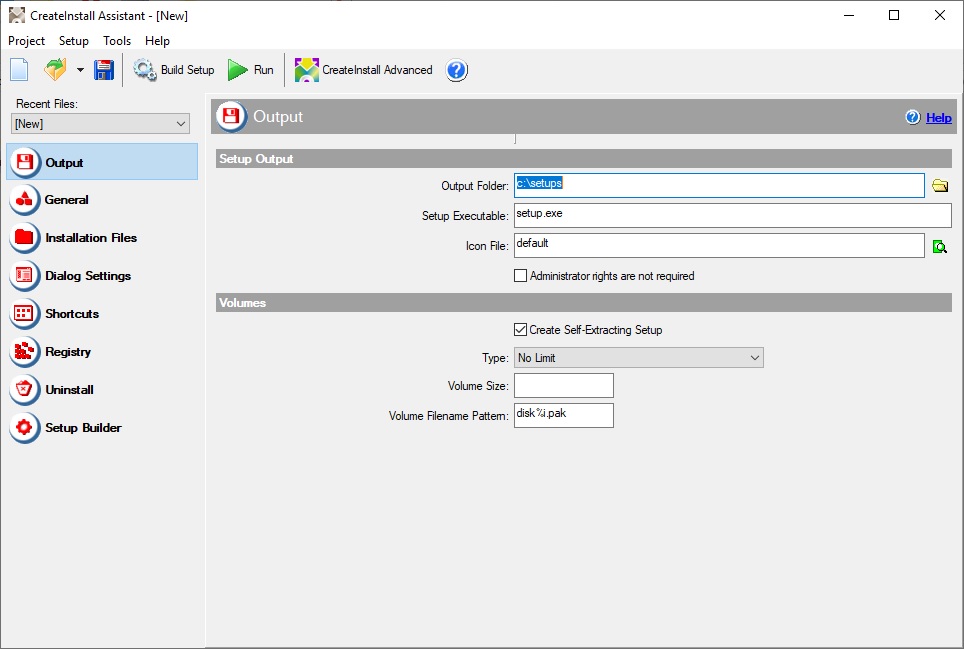Click the Icon File field
This screenshot has width=964, height=649.
coord(719,245)
